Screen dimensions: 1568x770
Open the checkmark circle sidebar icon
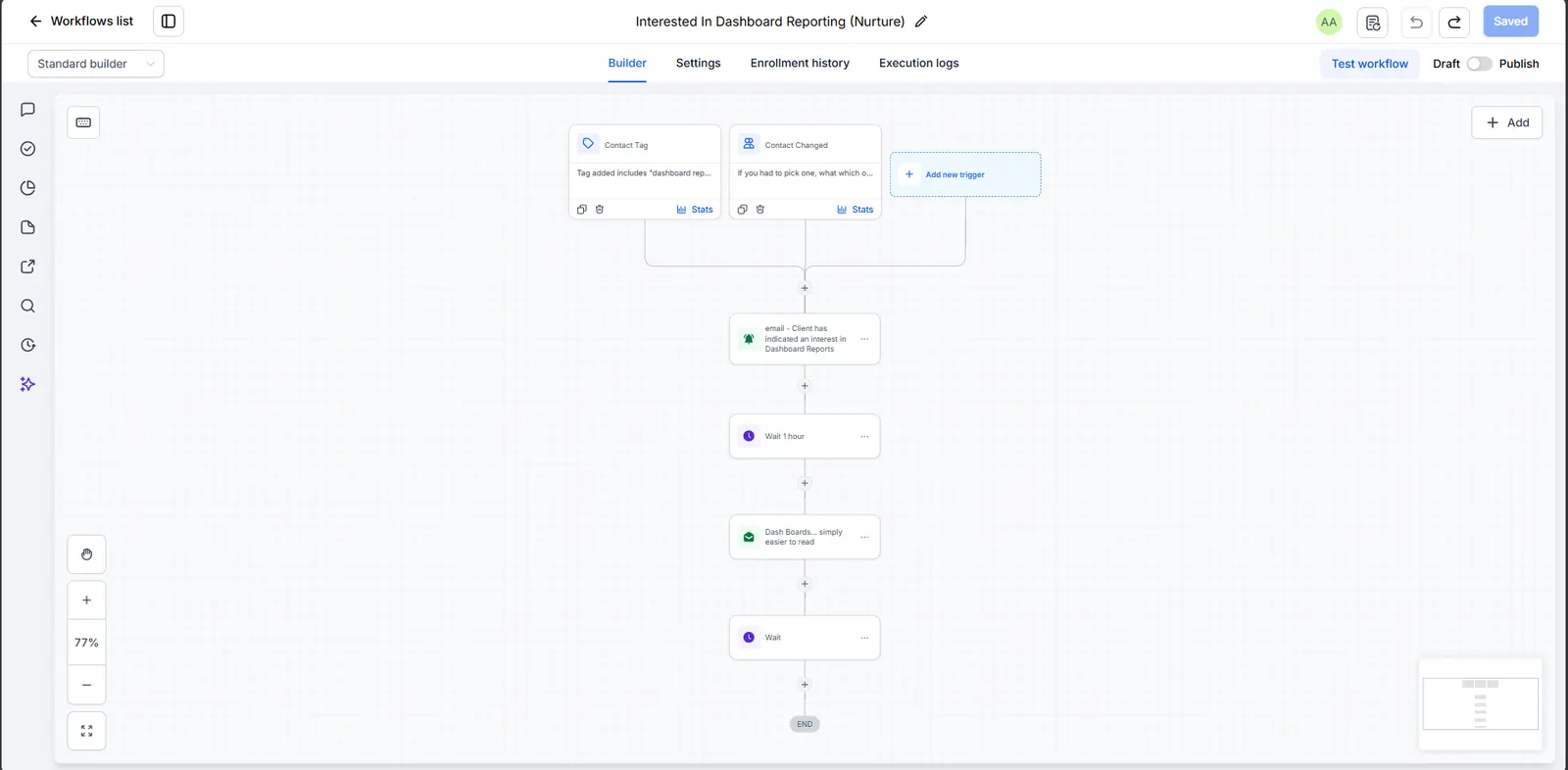coord(27,149)
